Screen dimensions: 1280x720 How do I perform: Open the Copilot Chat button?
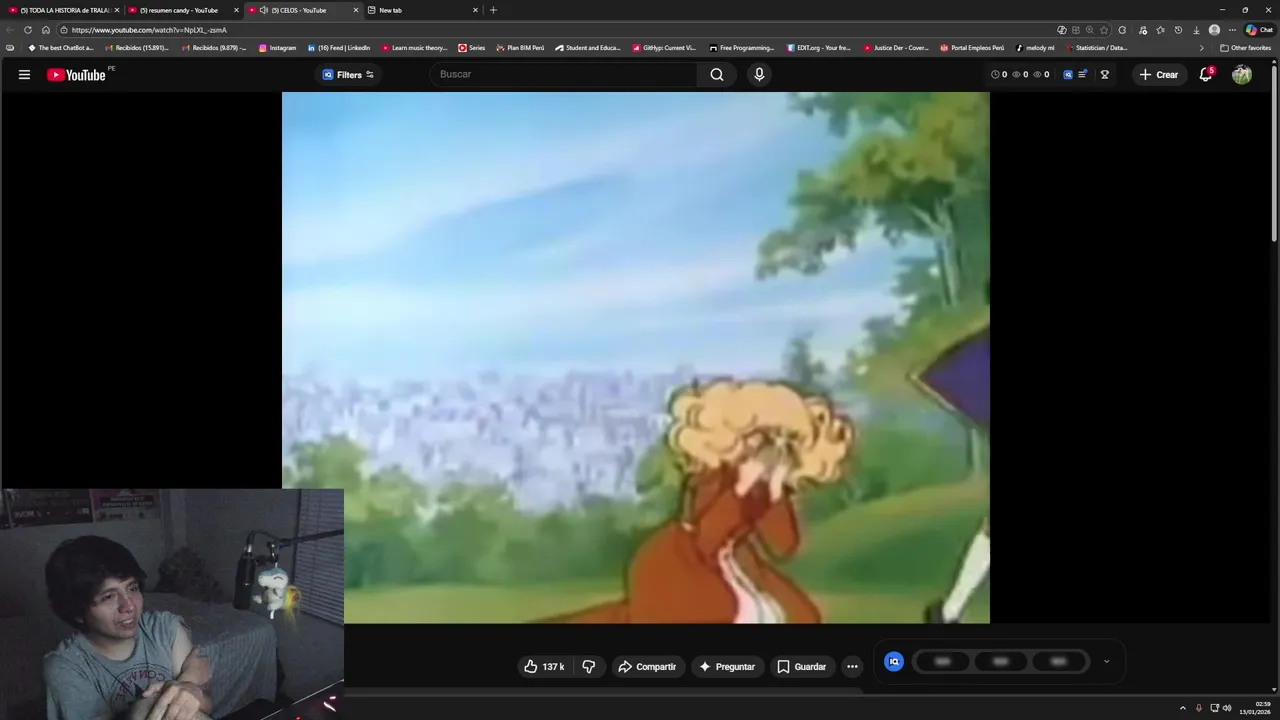pos(1259,30)
